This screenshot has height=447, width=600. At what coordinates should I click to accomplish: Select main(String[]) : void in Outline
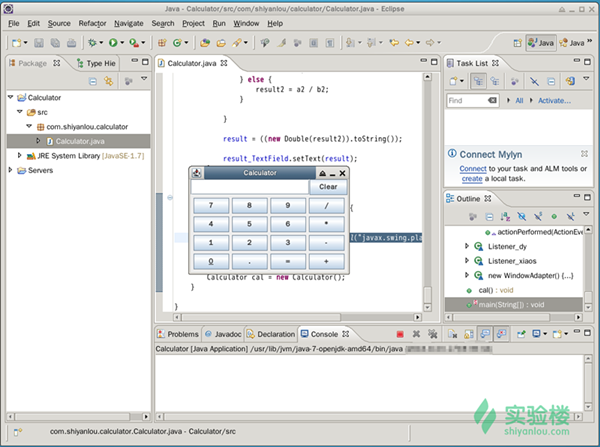(511, 305)
